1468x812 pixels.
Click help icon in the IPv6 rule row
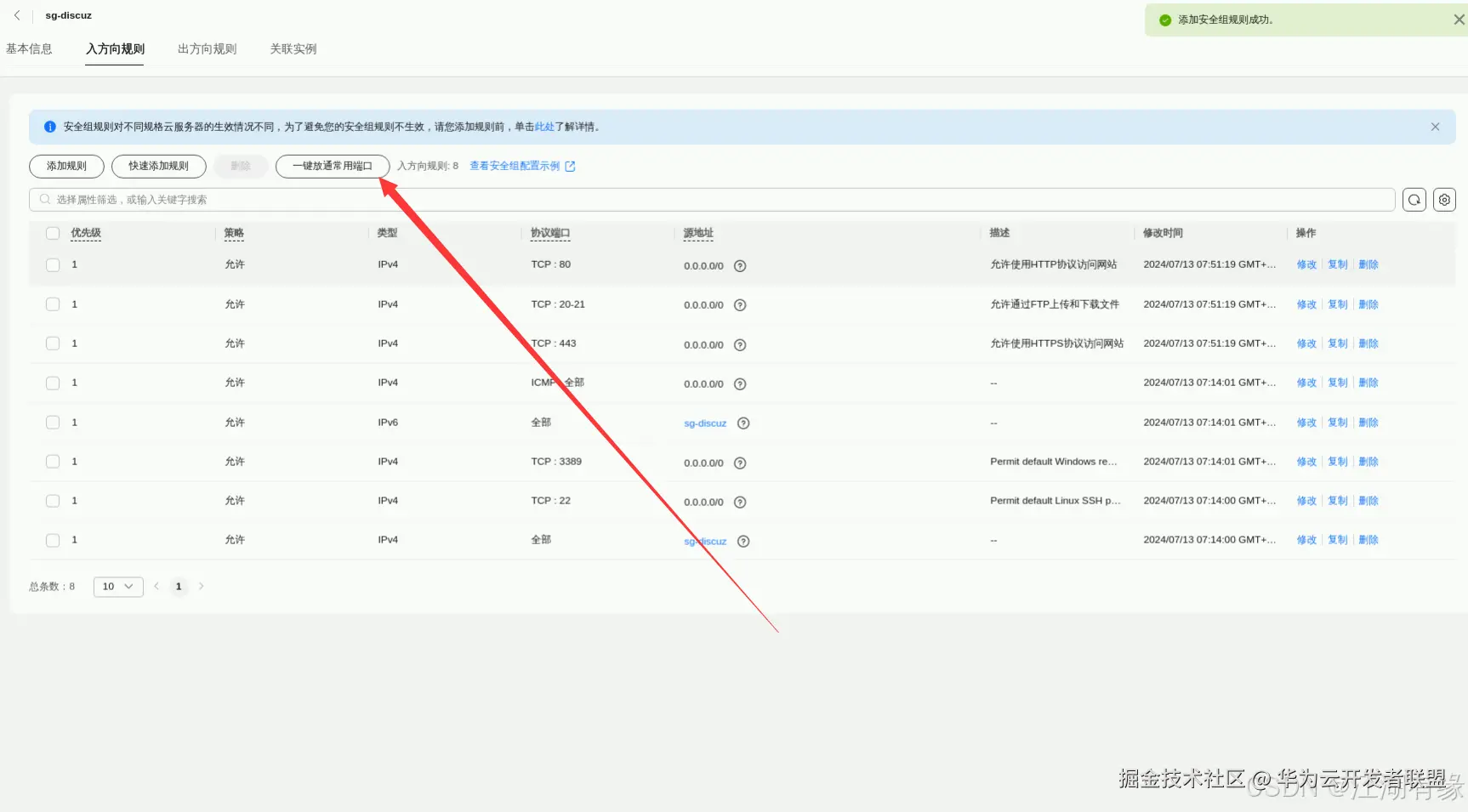[743, 423]
